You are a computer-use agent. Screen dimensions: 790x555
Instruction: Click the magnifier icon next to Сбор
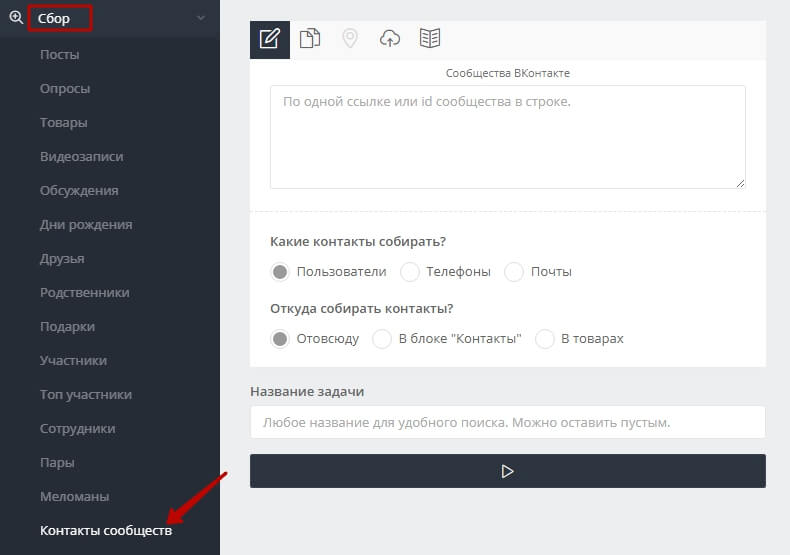(16, 18)
